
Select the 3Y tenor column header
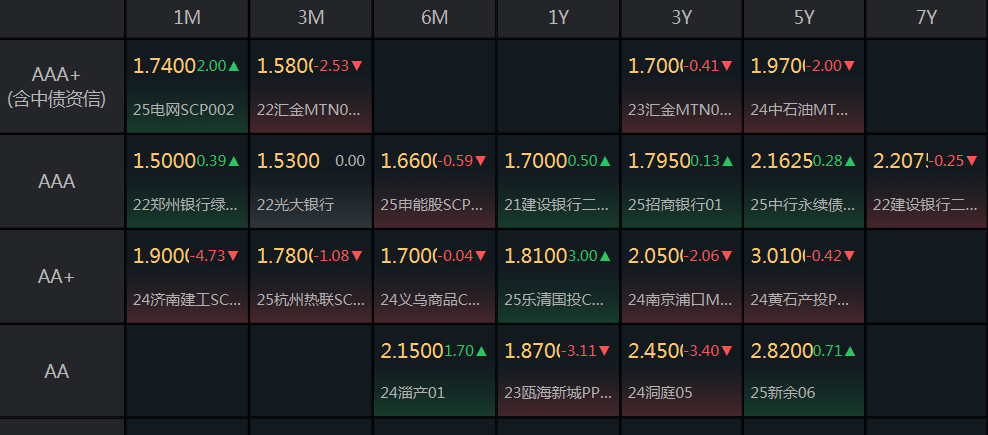click(x=681, y=18)
